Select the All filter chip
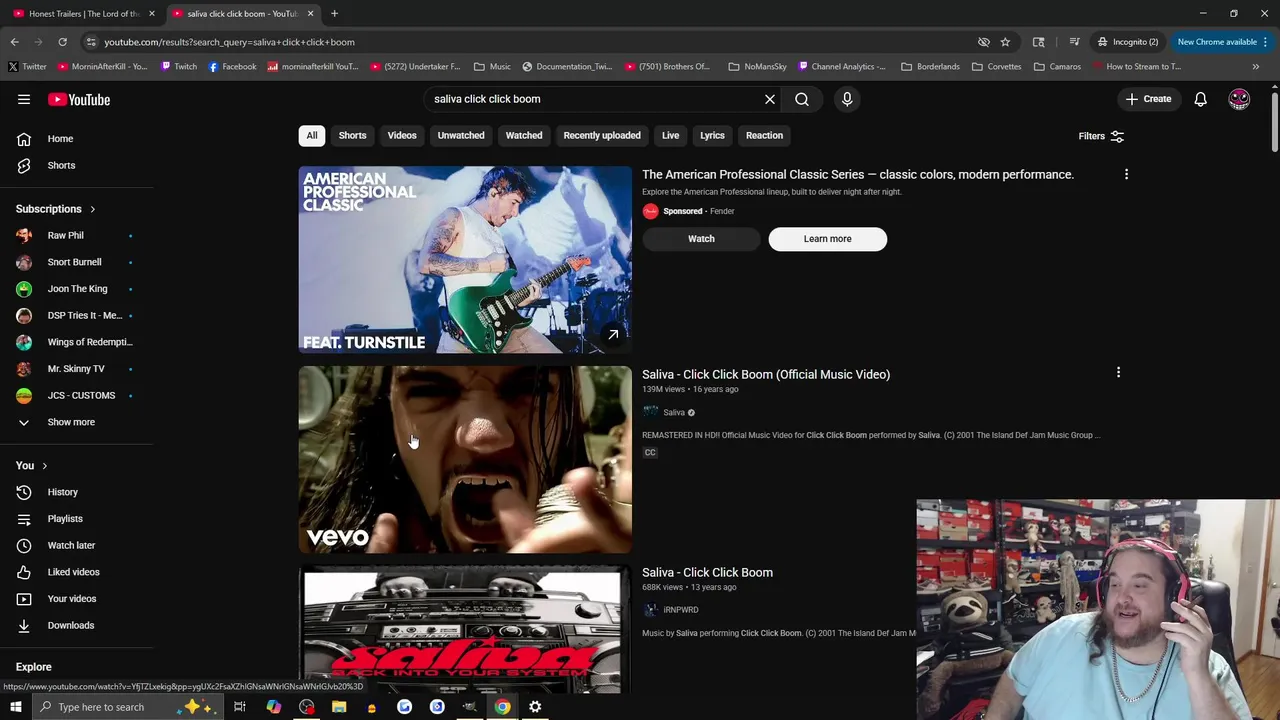Image resolution: width=1280 pixels, height=720 pixels. 312,135
